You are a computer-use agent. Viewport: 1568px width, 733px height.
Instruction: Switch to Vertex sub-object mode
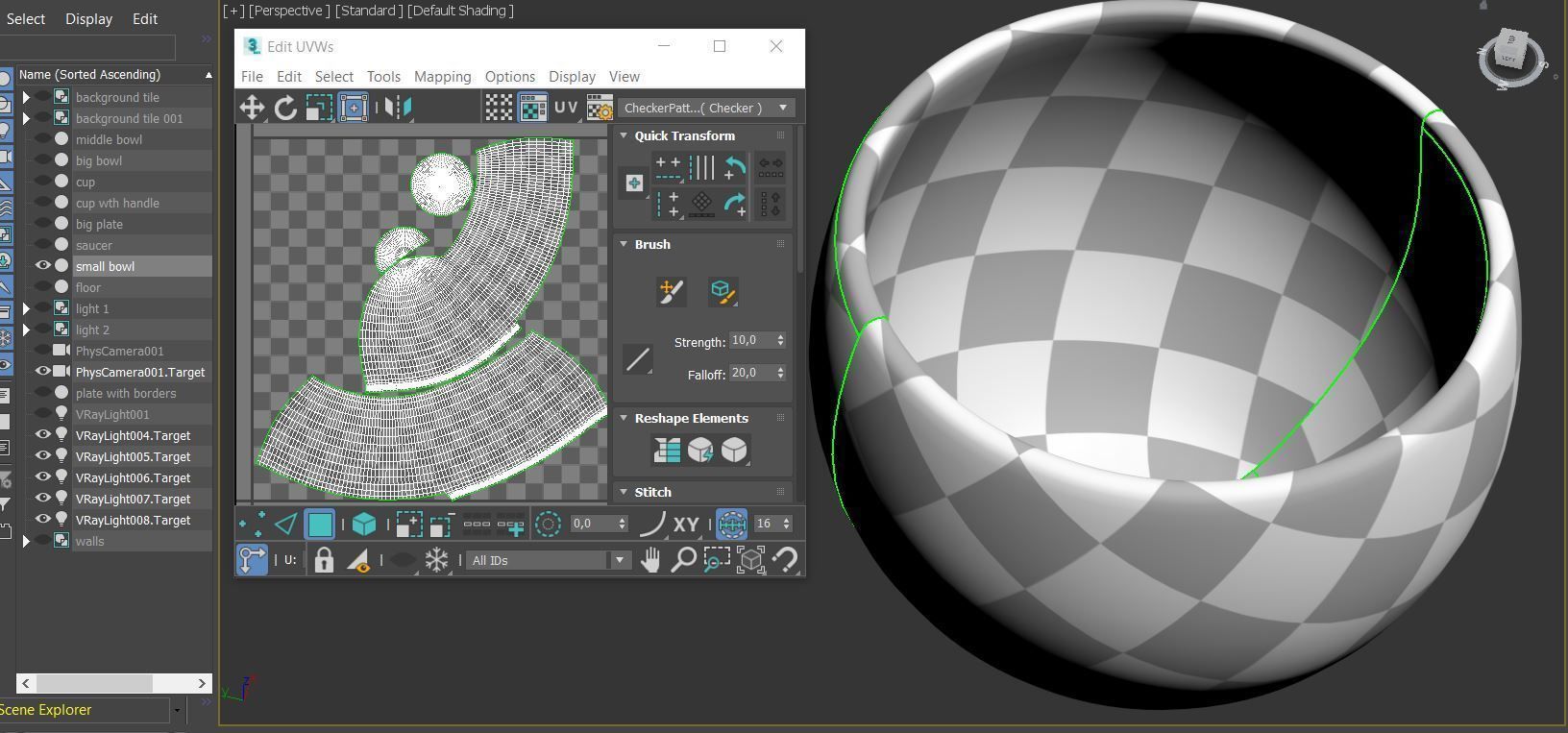point(253,524)
